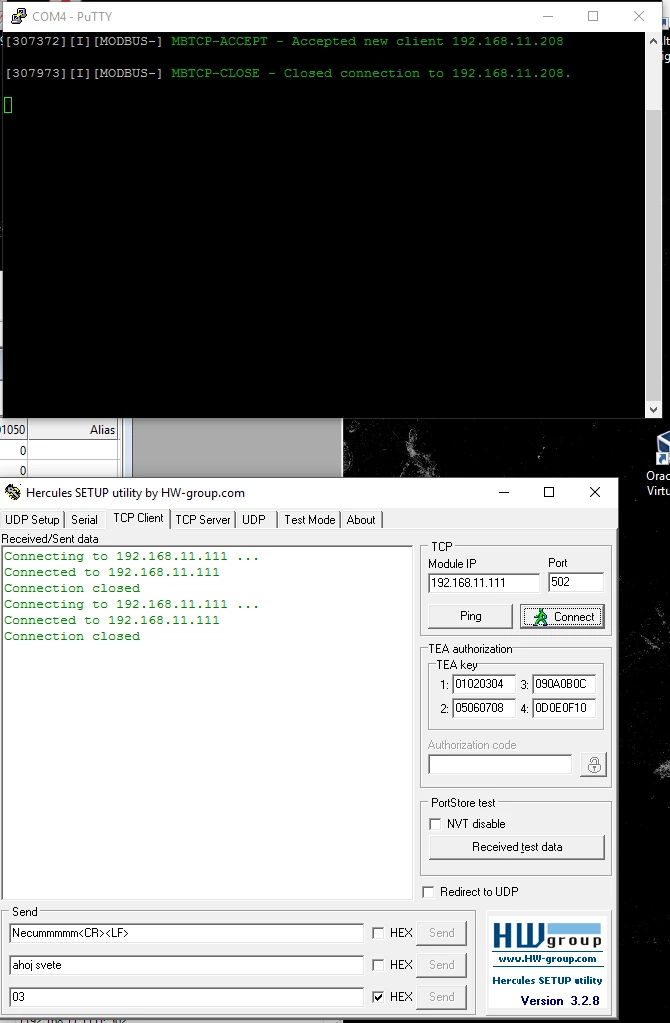
Task: Click Send button for ahoj svete row
Action: pyautogui.click(x=442, y=965)
